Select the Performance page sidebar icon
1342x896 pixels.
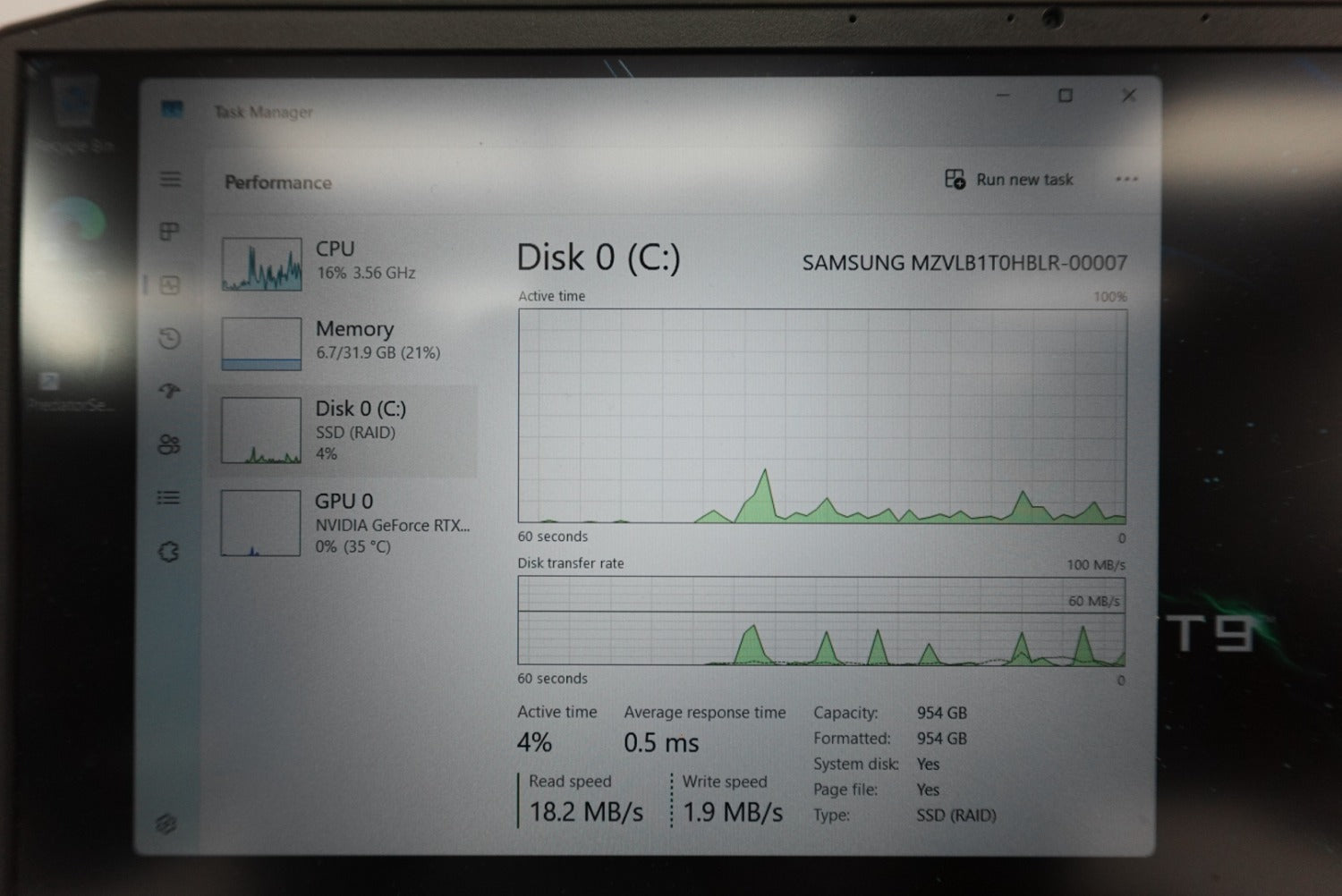pos(169,285)
